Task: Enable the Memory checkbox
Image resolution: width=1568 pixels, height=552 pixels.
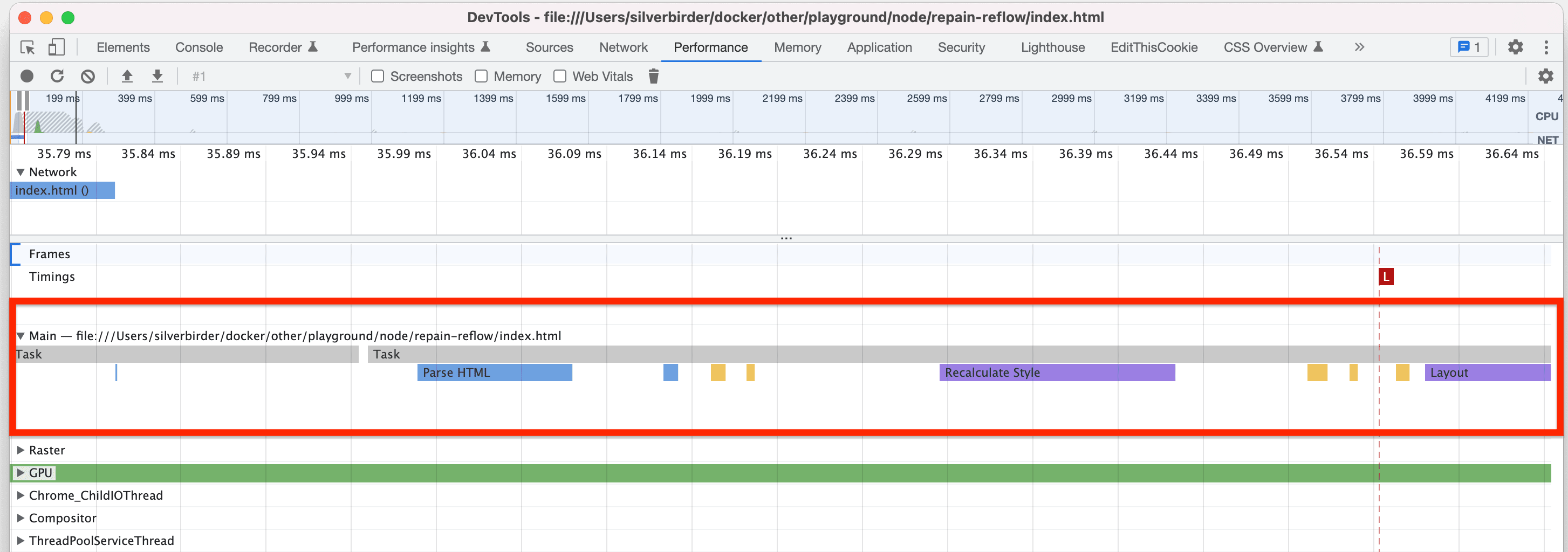Action: pos(481,76)
